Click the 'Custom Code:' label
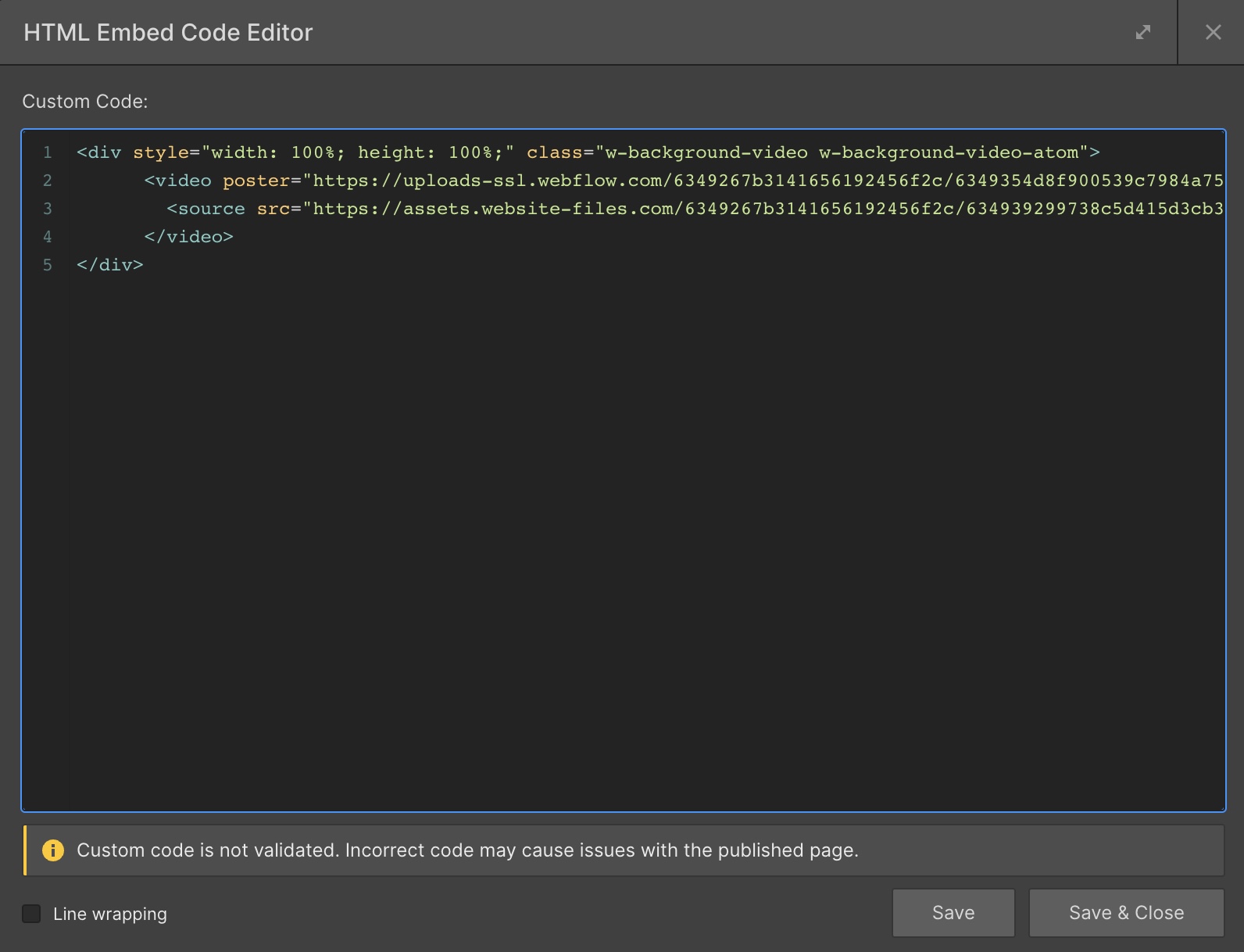Viewport: 1244px width, 952px height. (85, 102)
